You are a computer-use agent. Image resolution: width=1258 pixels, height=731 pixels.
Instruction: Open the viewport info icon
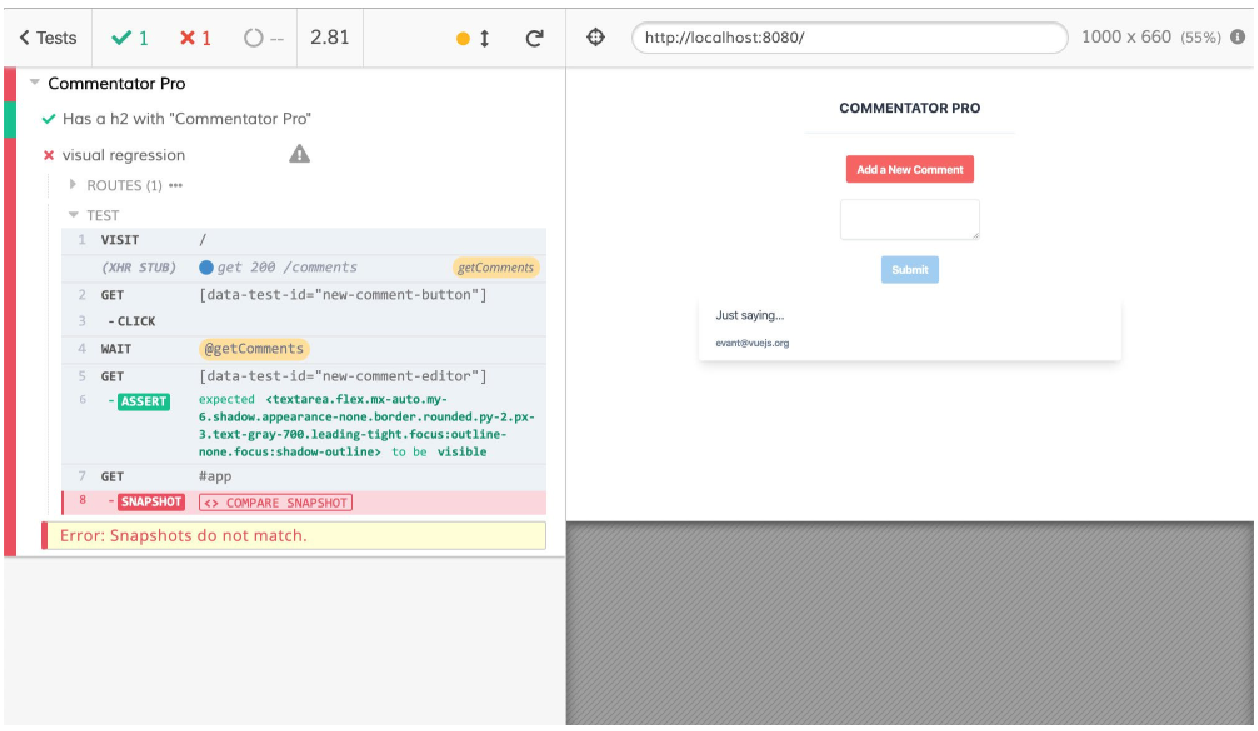pyautogui.click(x=1238, y=37)
